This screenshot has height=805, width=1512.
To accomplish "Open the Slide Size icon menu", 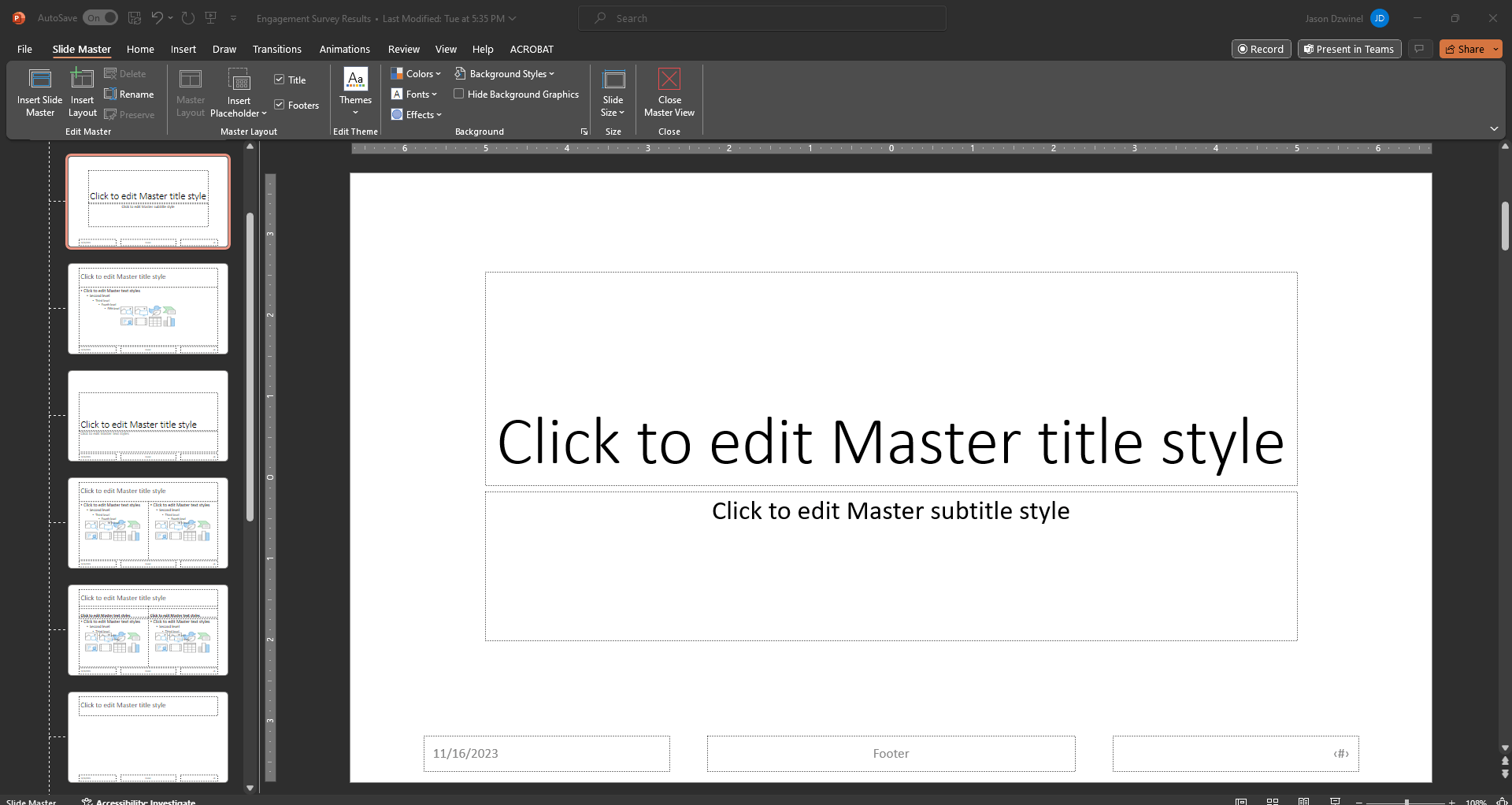I will 613,92.
